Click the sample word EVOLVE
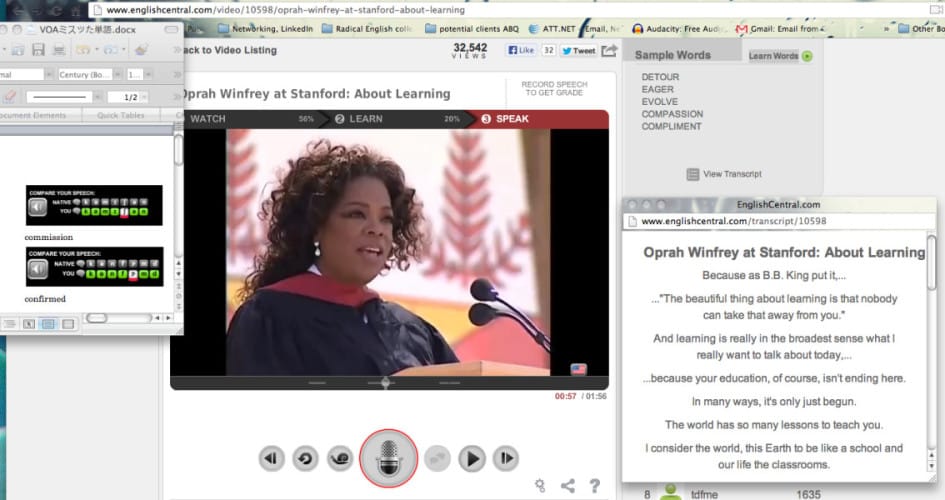Screen dimensions: 945x500 [x=659, y=102]
